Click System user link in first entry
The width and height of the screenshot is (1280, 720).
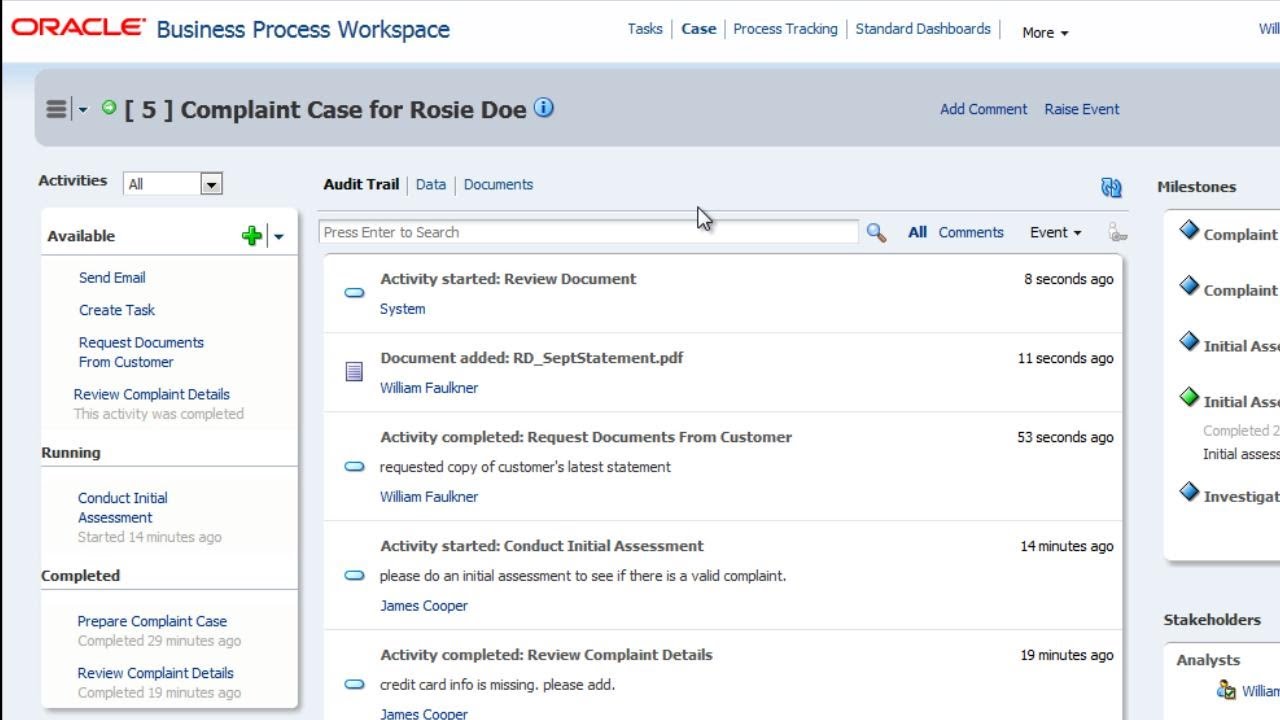pos(402,309)
